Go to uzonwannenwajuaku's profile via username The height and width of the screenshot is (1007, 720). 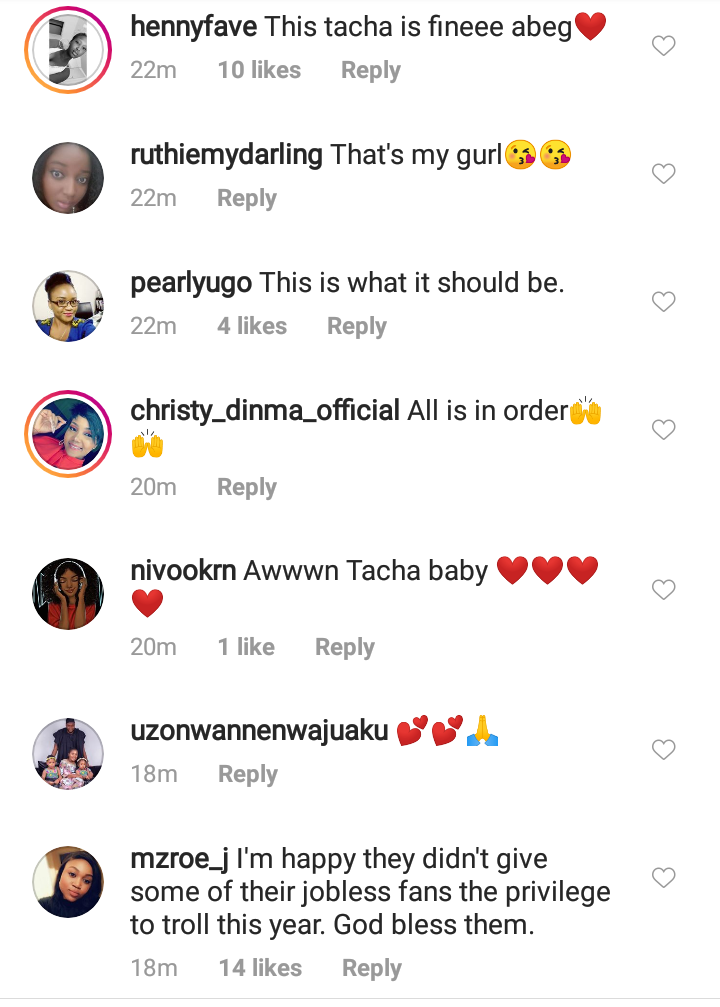259,731
